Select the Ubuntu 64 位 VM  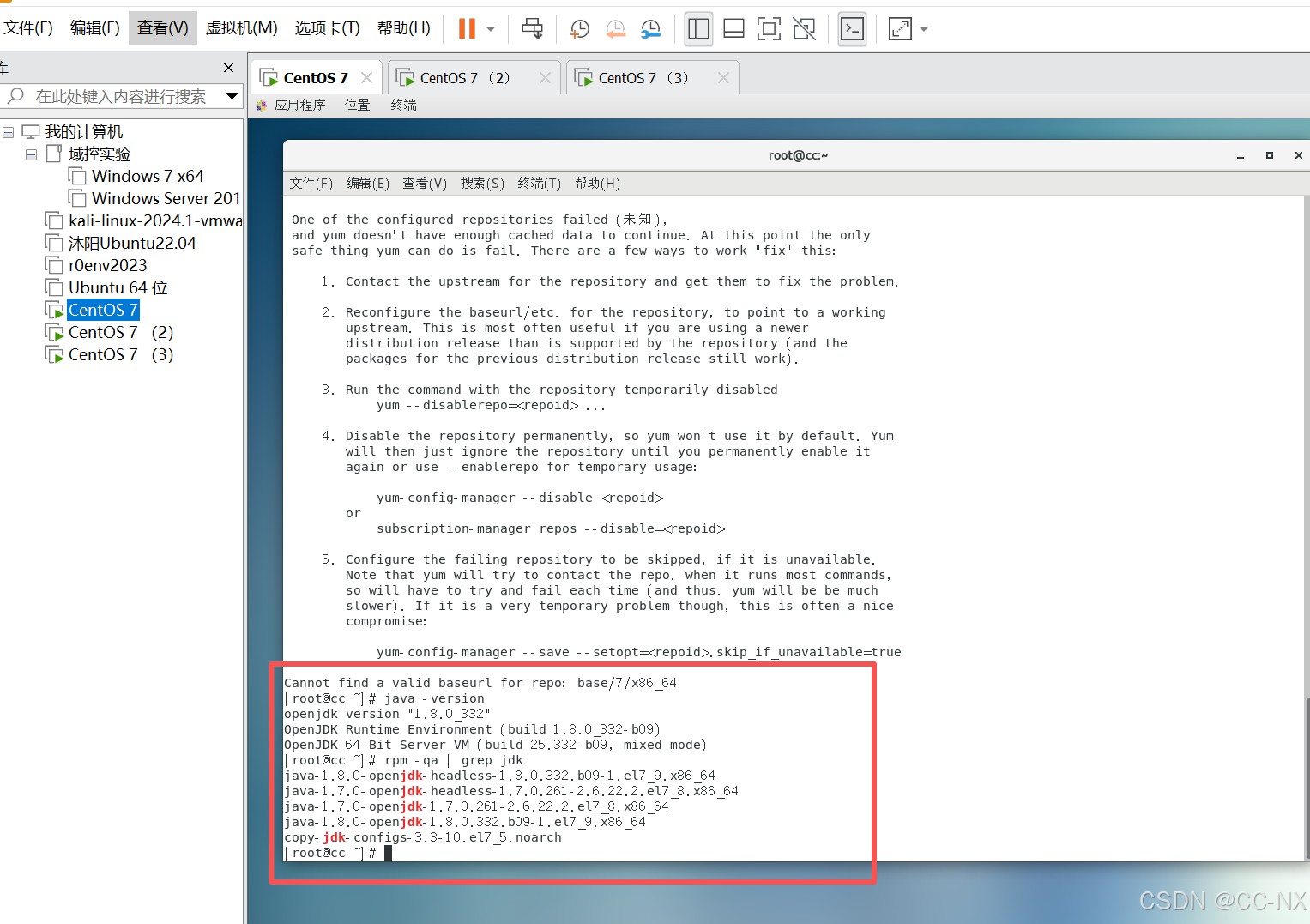coord(118,288)
